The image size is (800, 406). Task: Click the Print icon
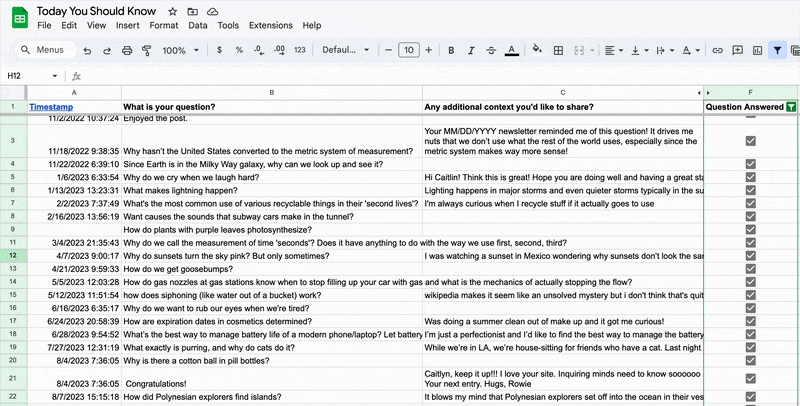pyautogui.click(x=127, y=50)
